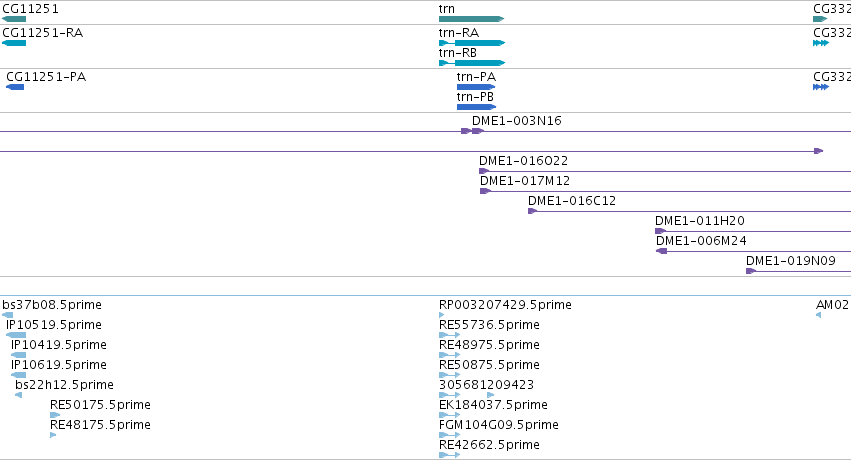Select the RP003207429.5prime EST glyph
851x460 pixels.
coord(442,315)
